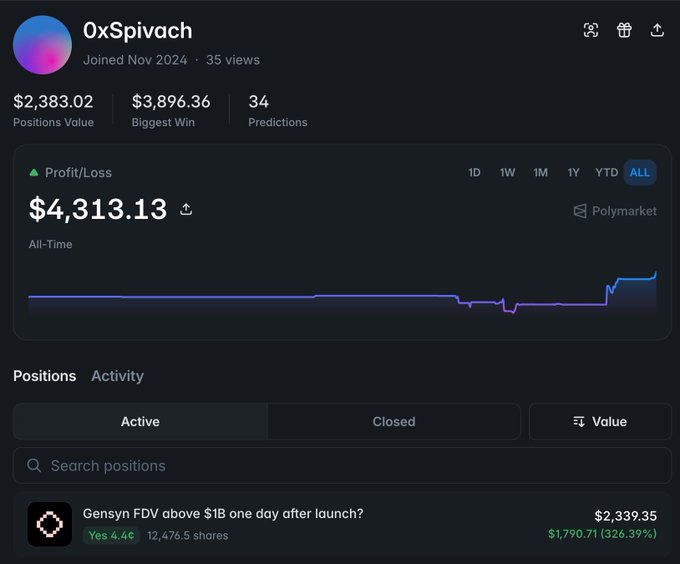This screenshot has width=680, height=564.
Task: Switch to the Positions tab
Action: (x=45, y=376)
